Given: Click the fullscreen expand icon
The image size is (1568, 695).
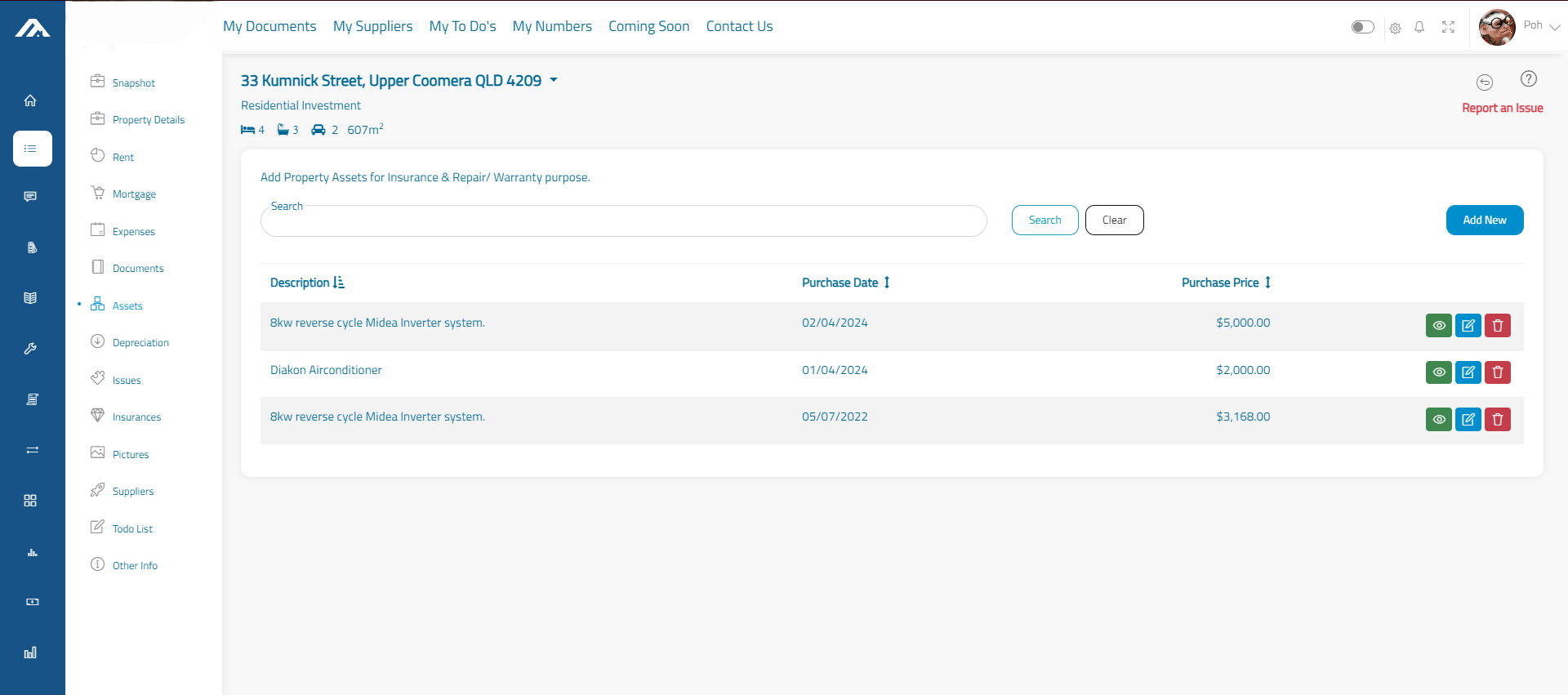Looking at the screenshot, I should pos(1448,27).
